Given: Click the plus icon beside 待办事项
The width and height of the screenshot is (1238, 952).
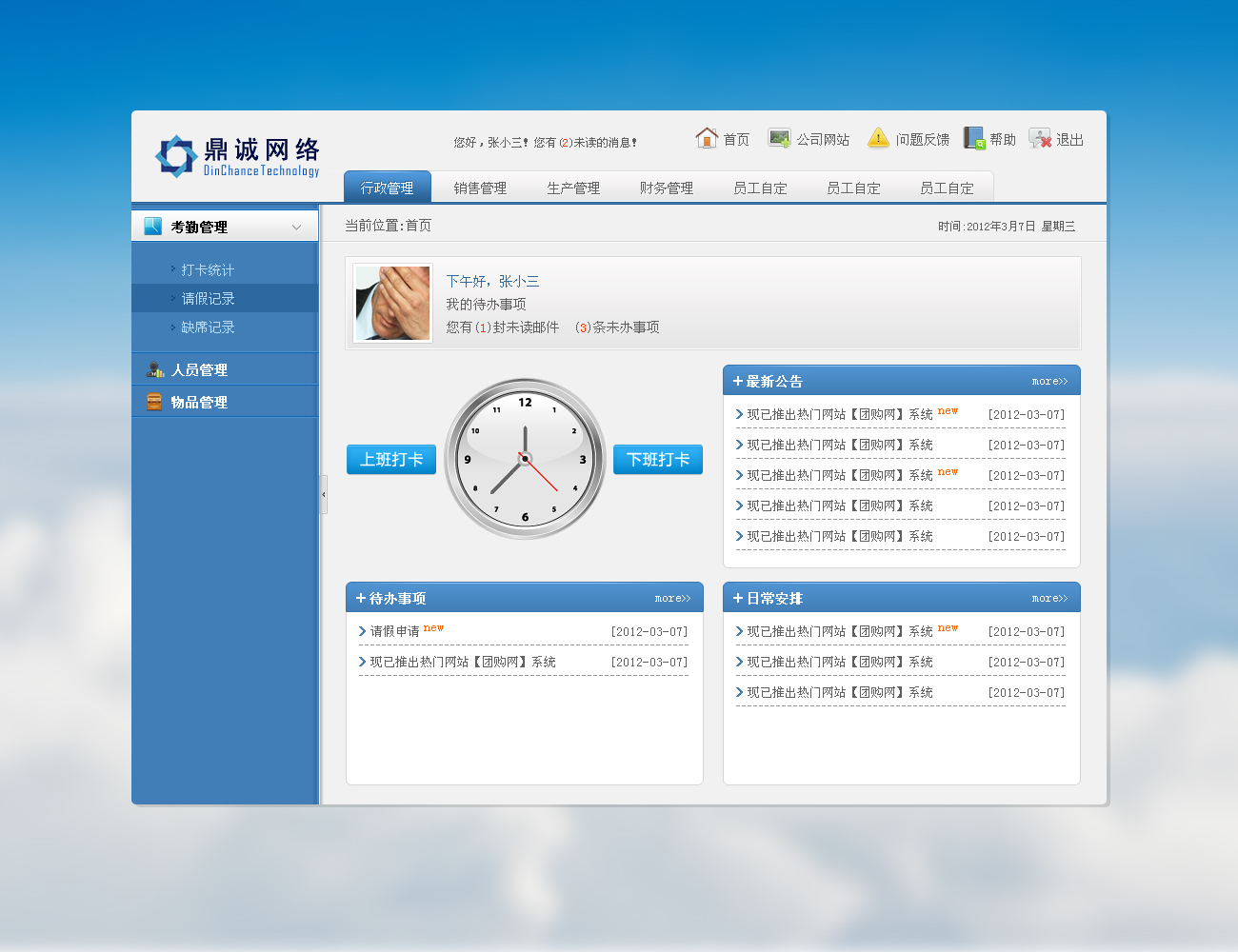Looking at the screenshot, I should point(361,598).
